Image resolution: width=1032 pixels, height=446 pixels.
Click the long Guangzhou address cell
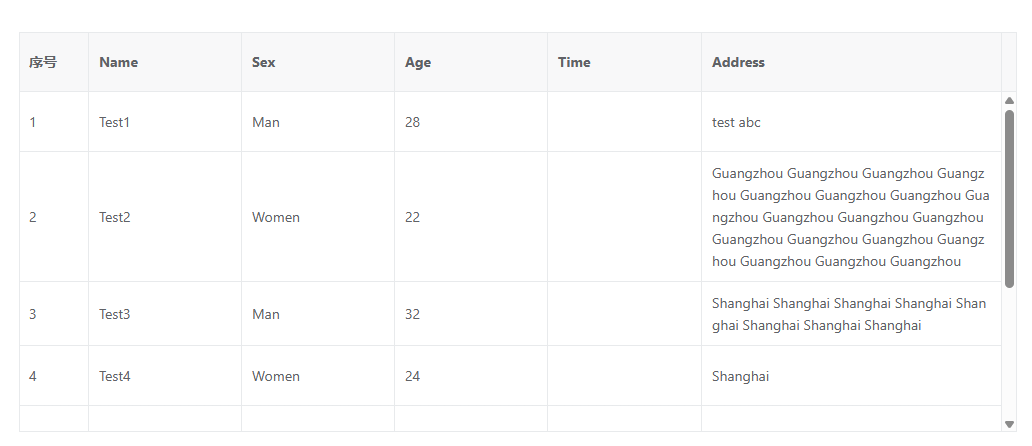(x=848, y=217)
